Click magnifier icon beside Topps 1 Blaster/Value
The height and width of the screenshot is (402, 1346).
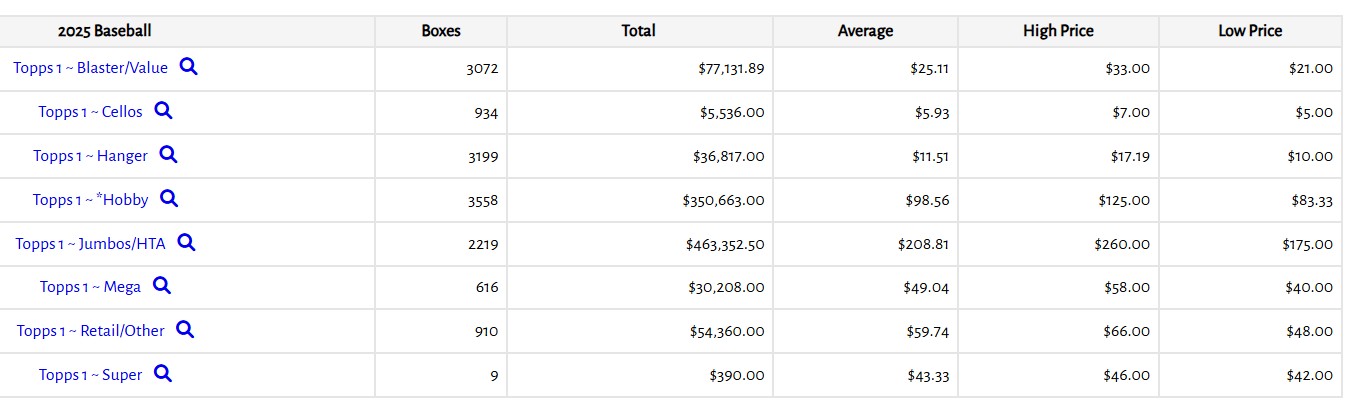point(188,67)
